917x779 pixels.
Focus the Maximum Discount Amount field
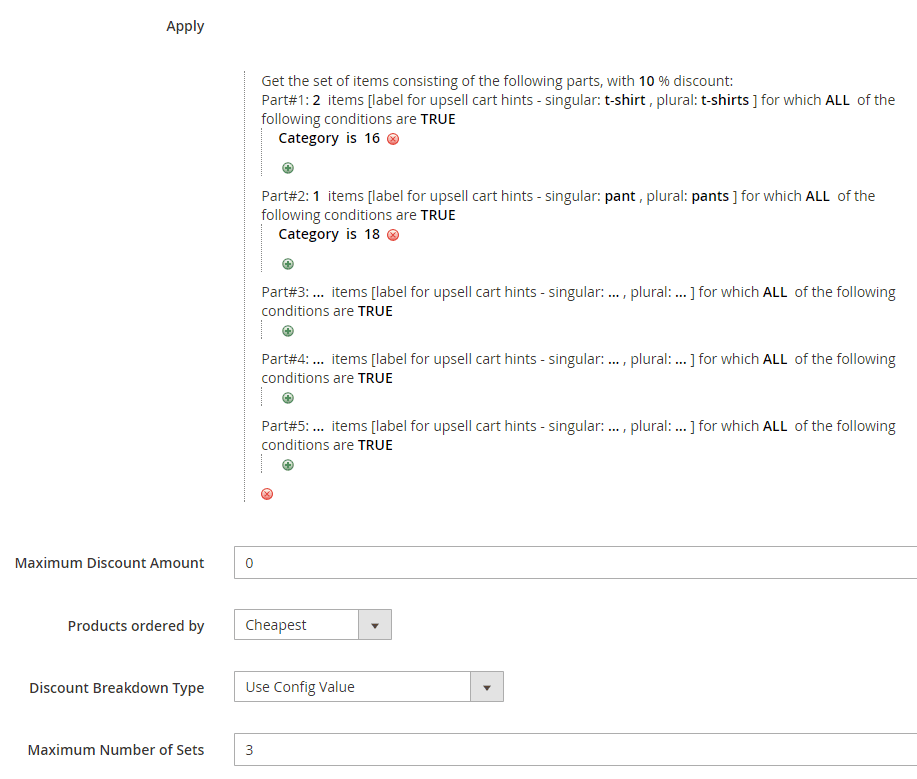point(575,563)
